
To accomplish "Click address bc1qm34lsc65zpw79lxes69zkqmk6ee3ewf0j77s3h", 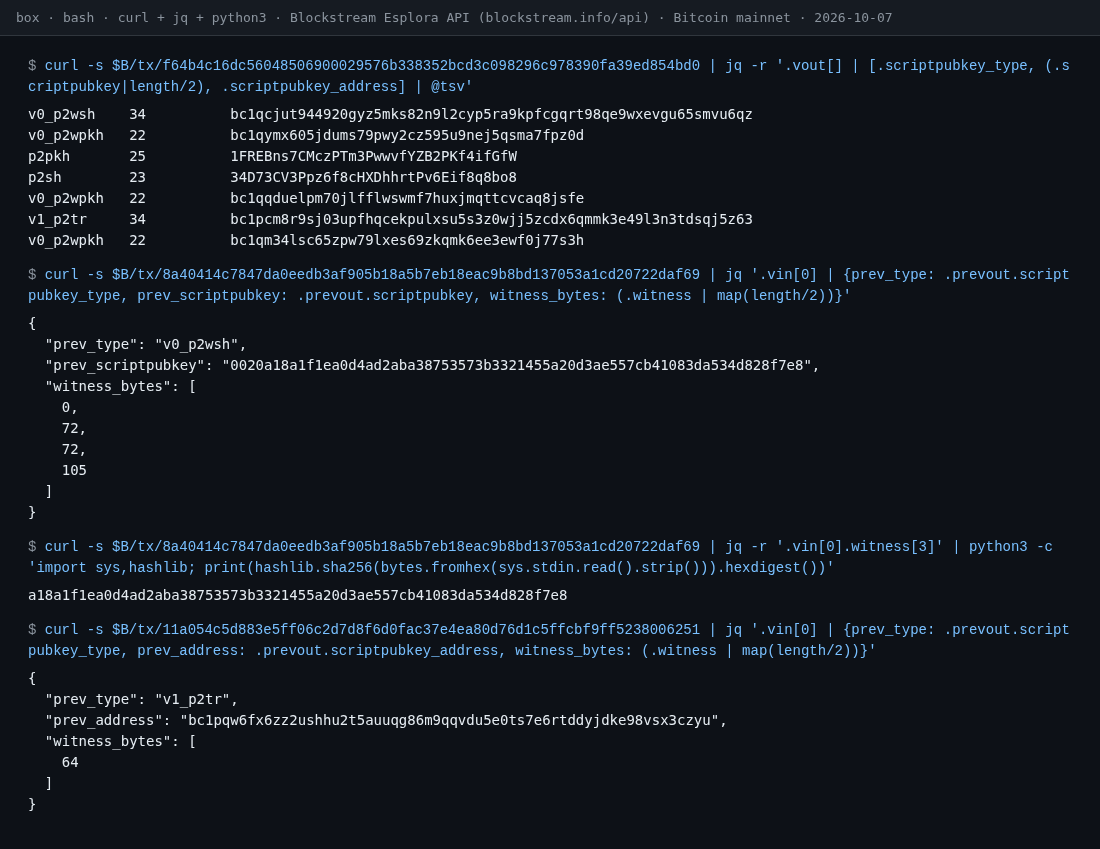I will coord(407,241).
